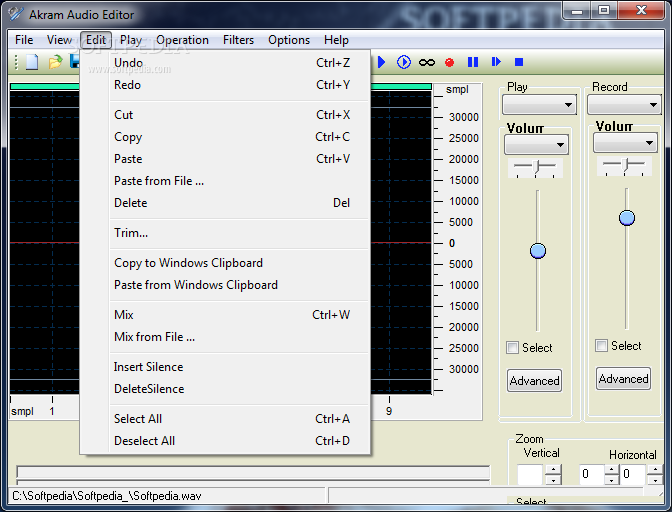
Task: Open the Options menu
Action: (289, 40)
